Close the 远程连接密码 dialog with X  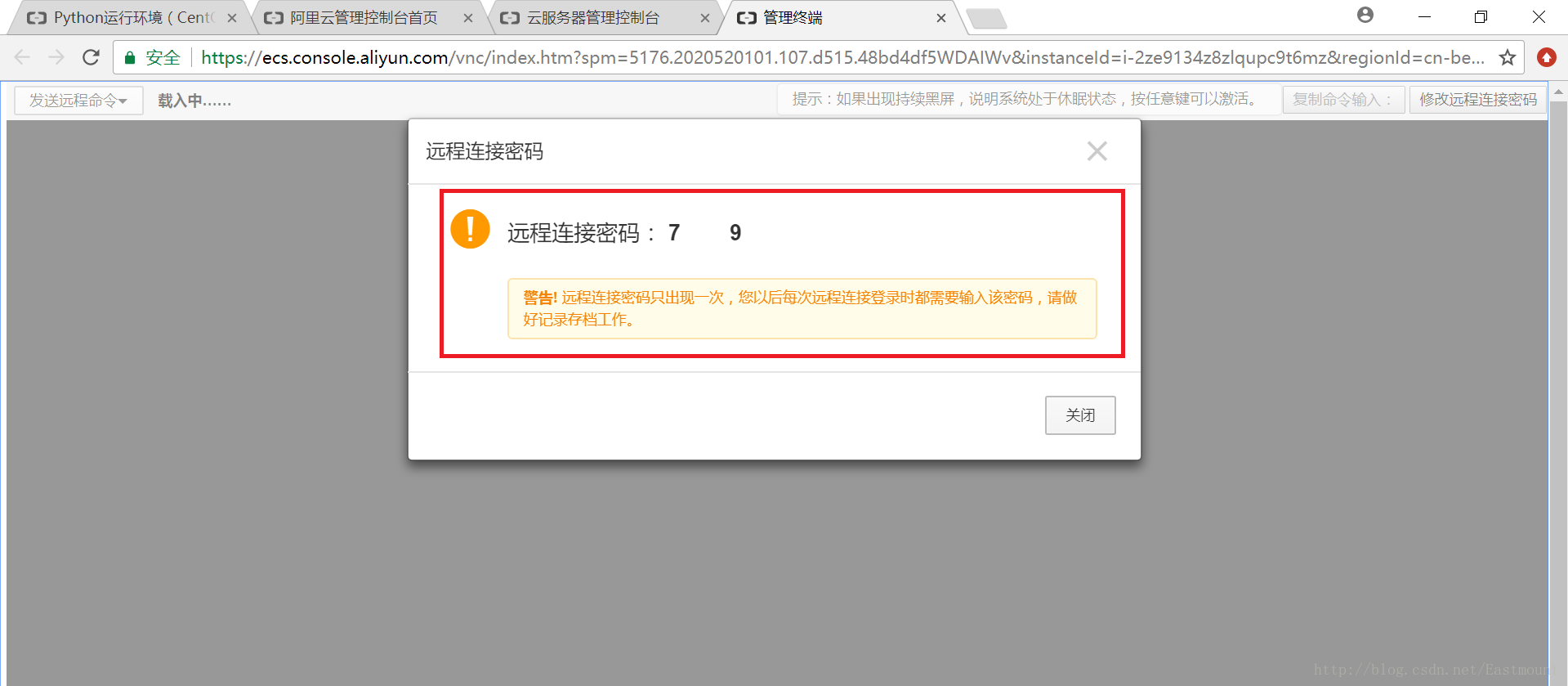tap(1097, 151)
